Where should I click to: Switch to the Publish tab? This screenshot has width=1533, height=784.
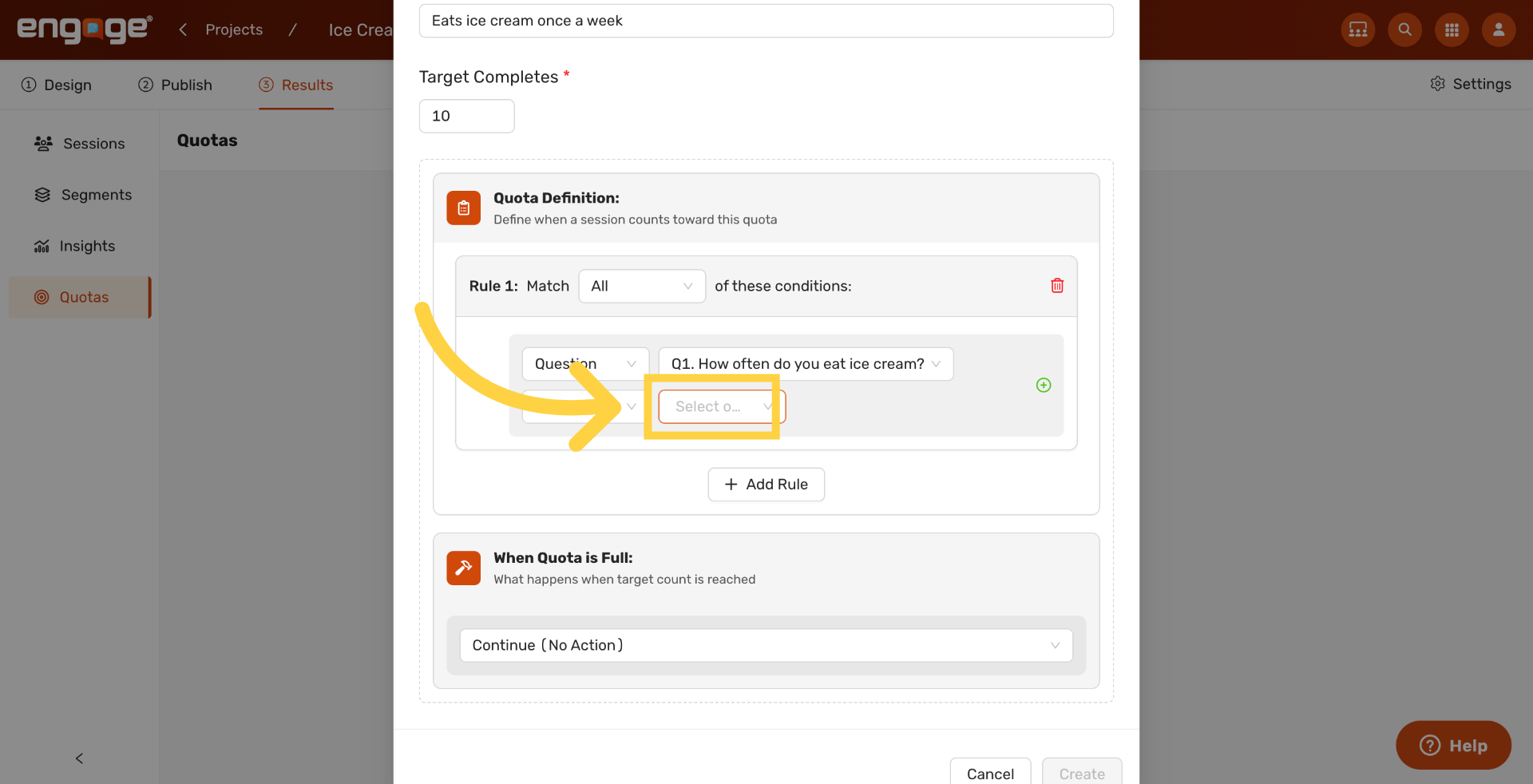[x=175, y=85]
